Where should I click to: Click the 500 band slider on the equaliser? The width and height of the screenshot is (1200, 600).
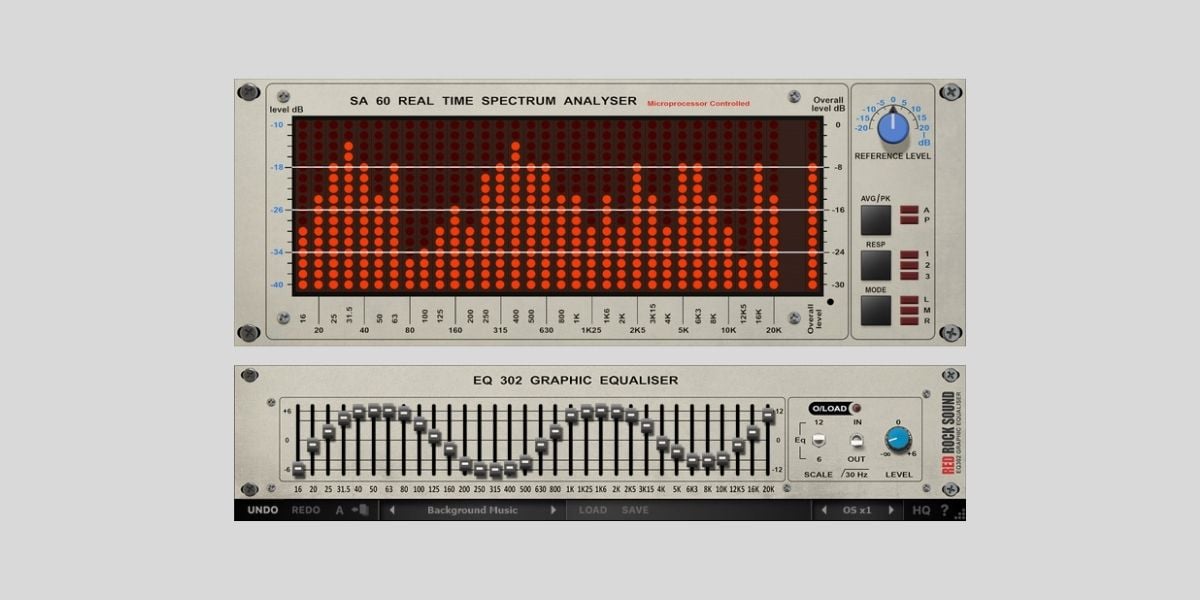point(526,462)
